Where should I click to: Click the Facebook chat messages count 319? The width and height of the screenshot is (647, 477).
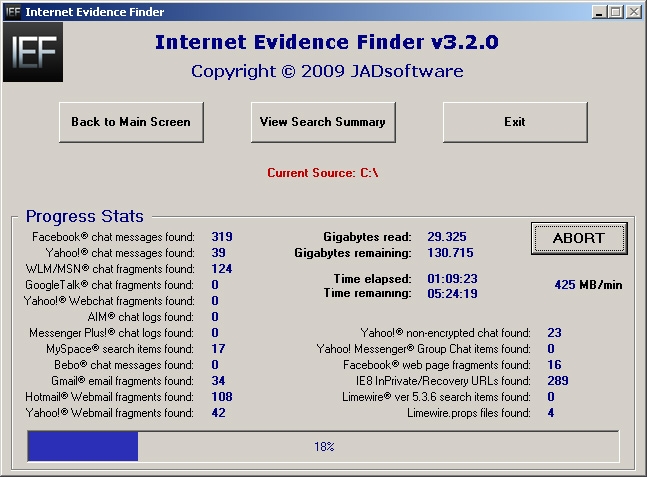click(x=222, y=236)
